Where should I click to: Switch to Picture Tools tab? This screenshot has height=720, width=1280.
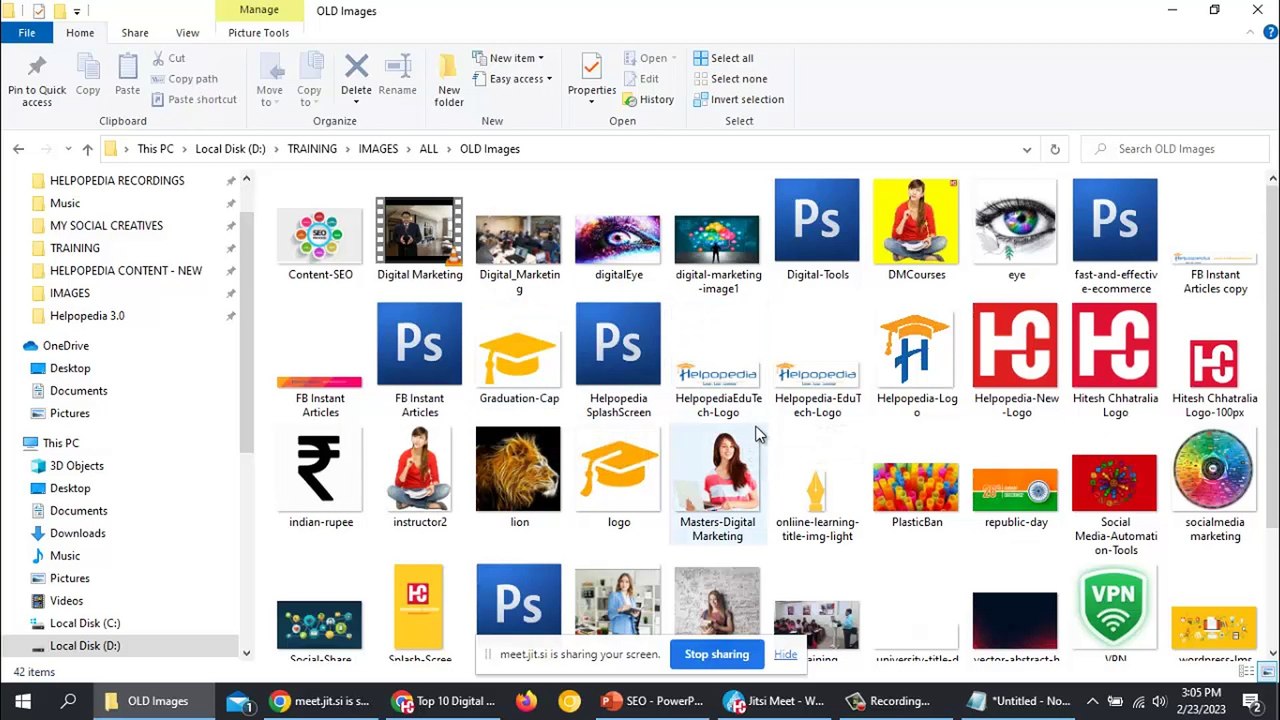click(x=259, y=33)
